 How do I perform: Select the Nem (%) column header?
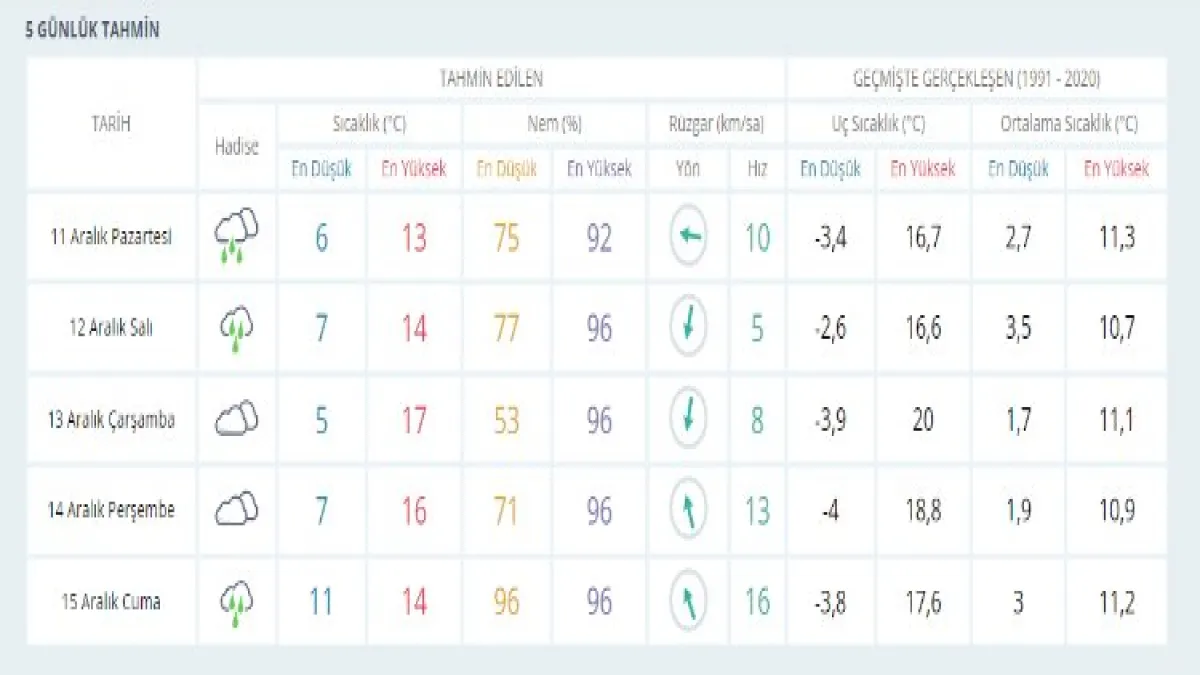pos(555,125)
